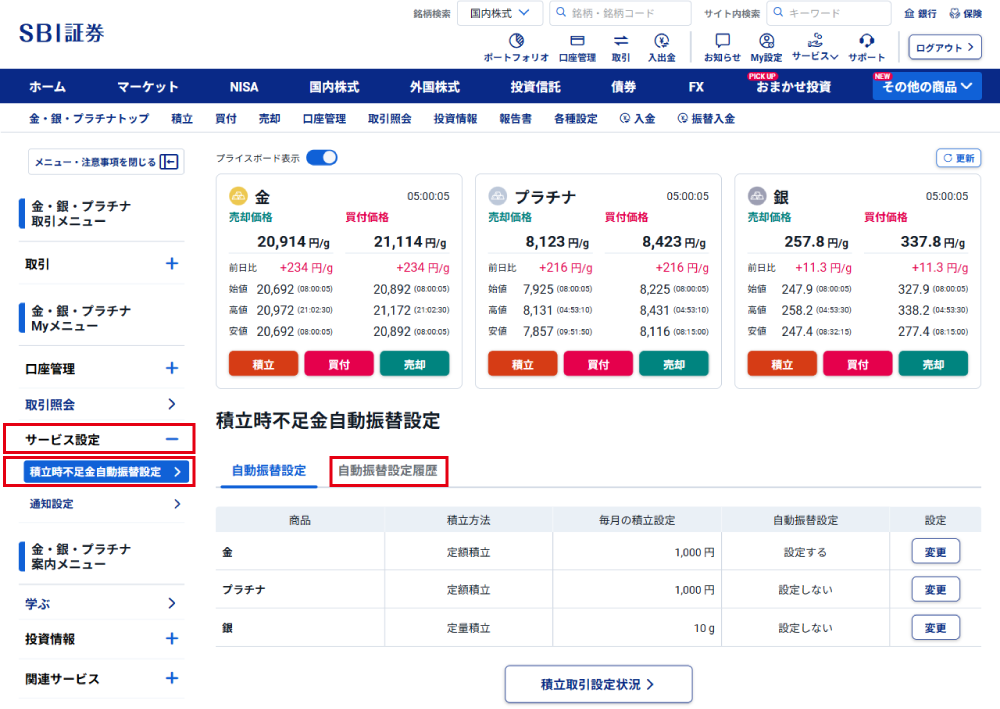Click the 銀行 bank icon link
Viewport: 1000px width, 709px height.
[920, 14]
